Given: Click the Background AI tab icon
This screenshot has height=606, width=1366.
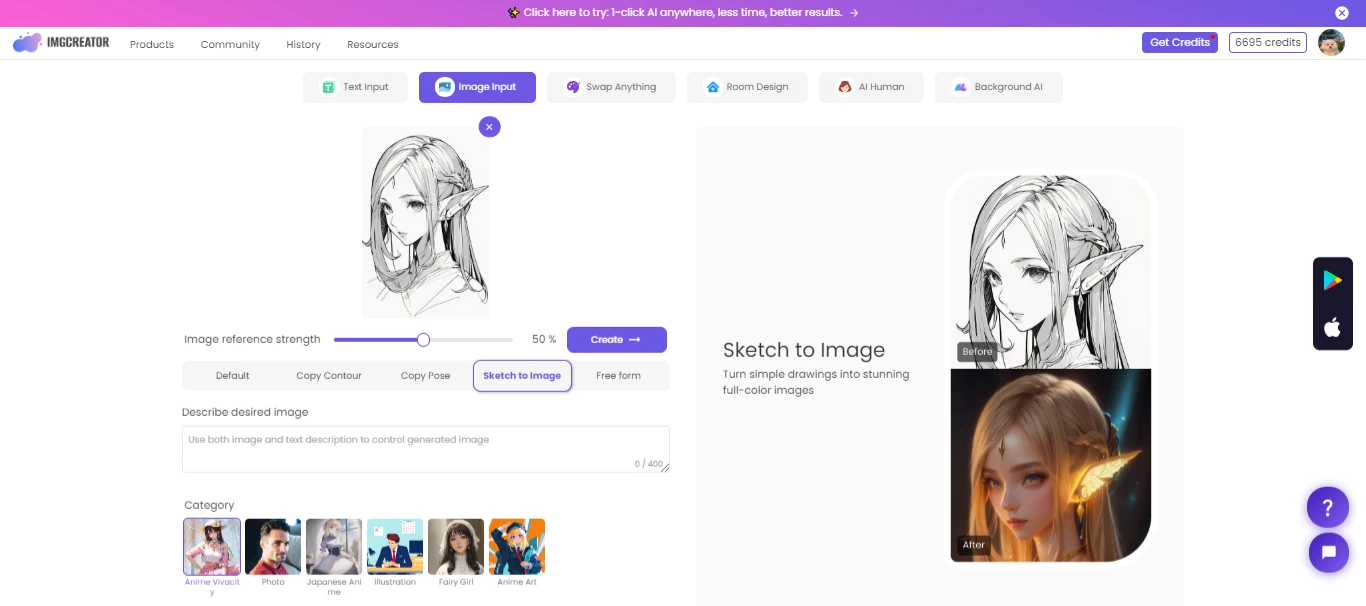Looking at the screenshot, I should click(960, 87).
